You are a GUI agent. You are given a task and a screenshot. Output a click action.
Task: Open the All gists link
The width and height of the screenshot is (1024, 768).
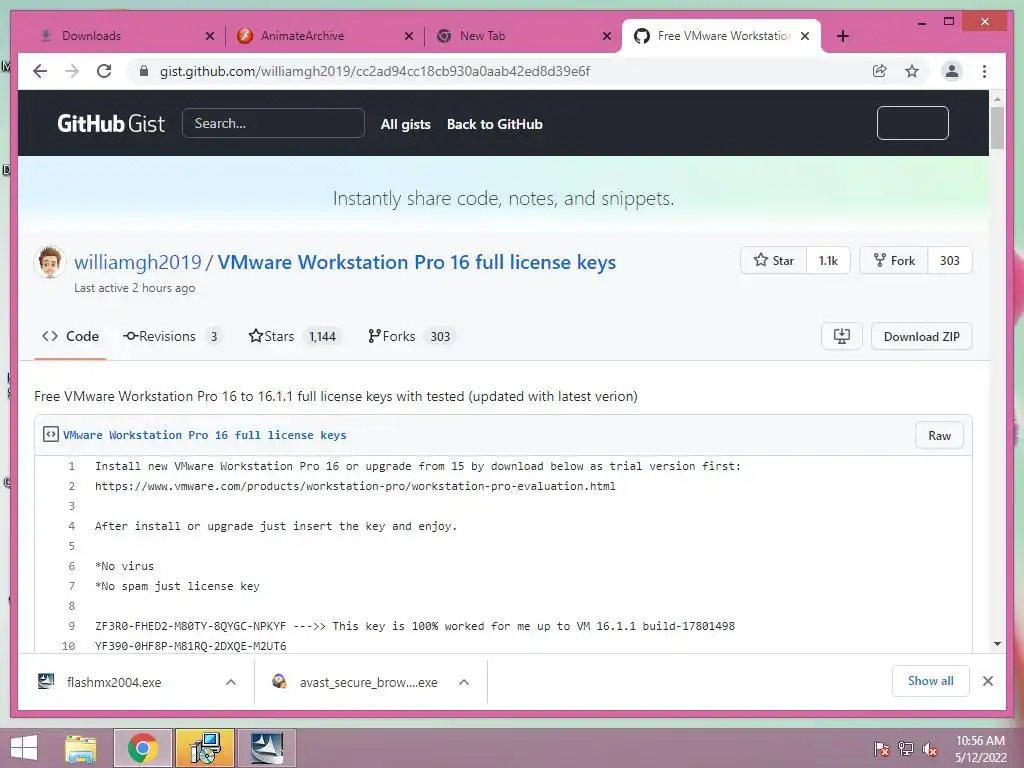(406, 124)
